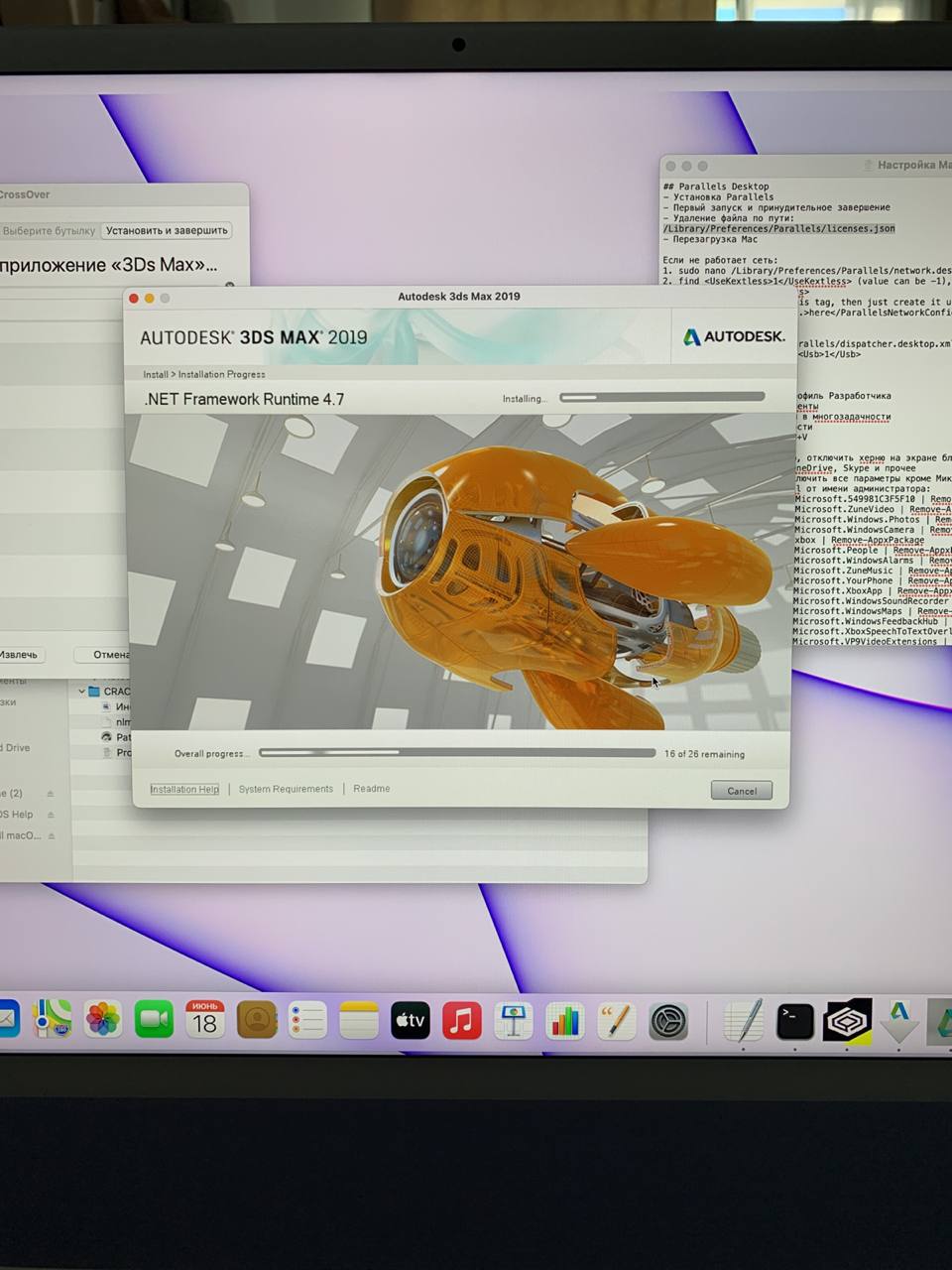Click the licenses.json path in text document
This screenshot has width=952, height=1270.
click(x=778, y=228)
